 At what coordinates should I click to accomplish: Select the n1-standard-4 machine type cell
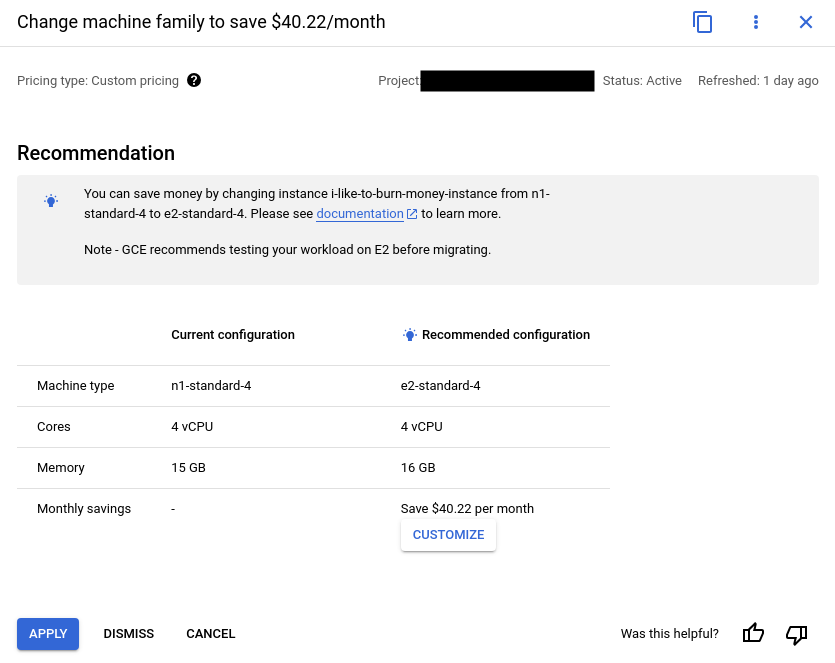click(x=210, y=385)
